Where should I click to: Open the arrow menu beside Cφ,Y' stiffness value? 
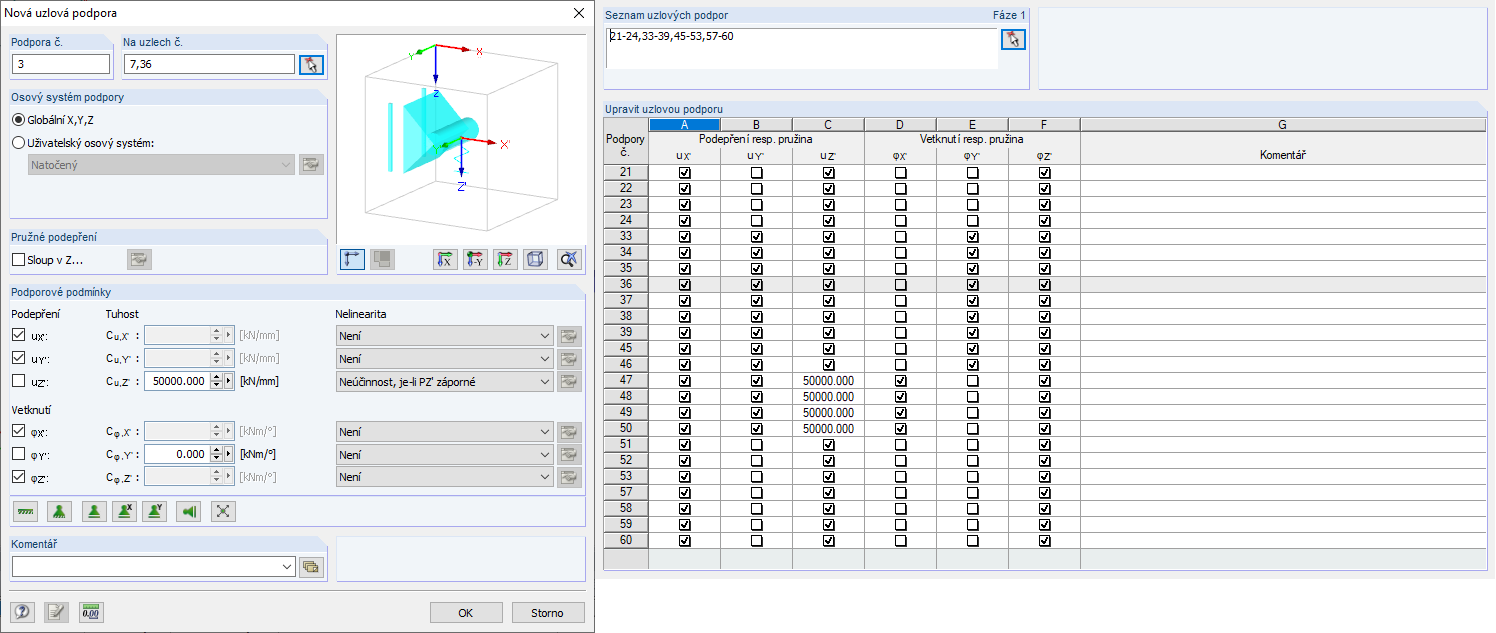tap(228, 454)
